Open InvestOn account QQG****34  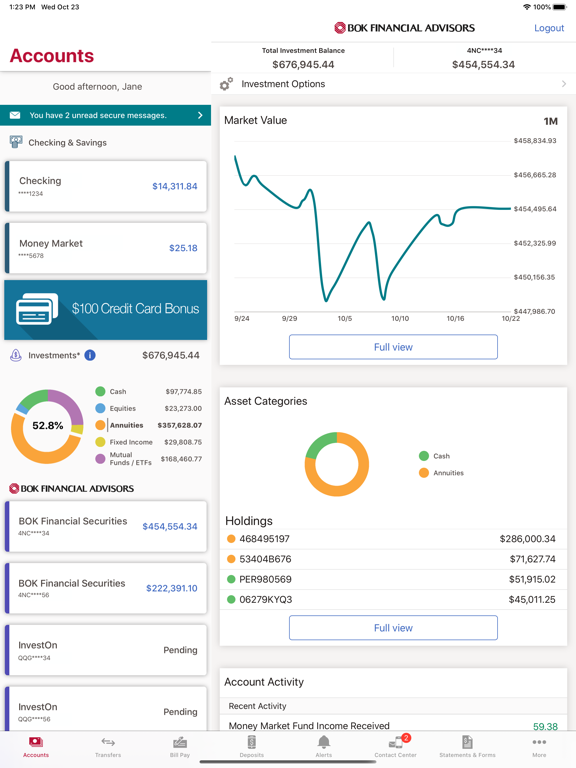click(106, 650)
